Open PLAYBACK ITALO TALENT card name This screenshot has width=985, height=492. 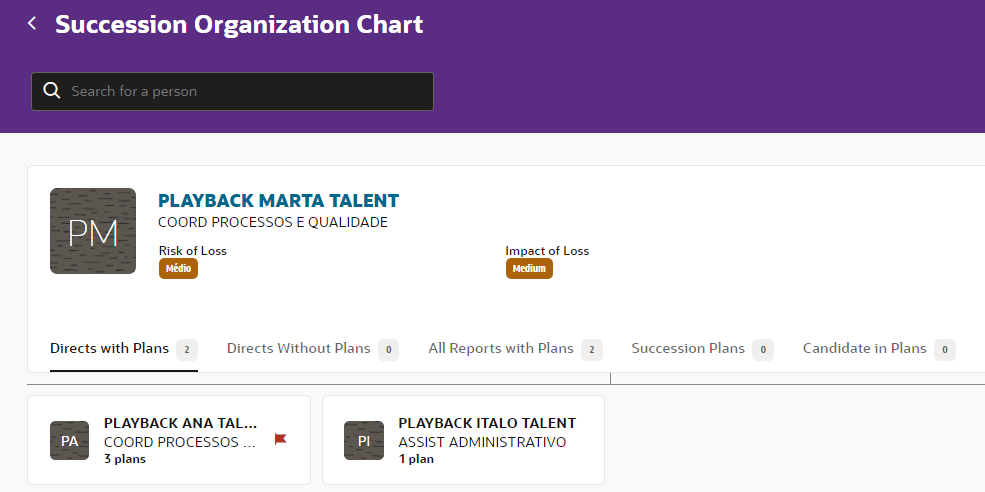point(487,423)
